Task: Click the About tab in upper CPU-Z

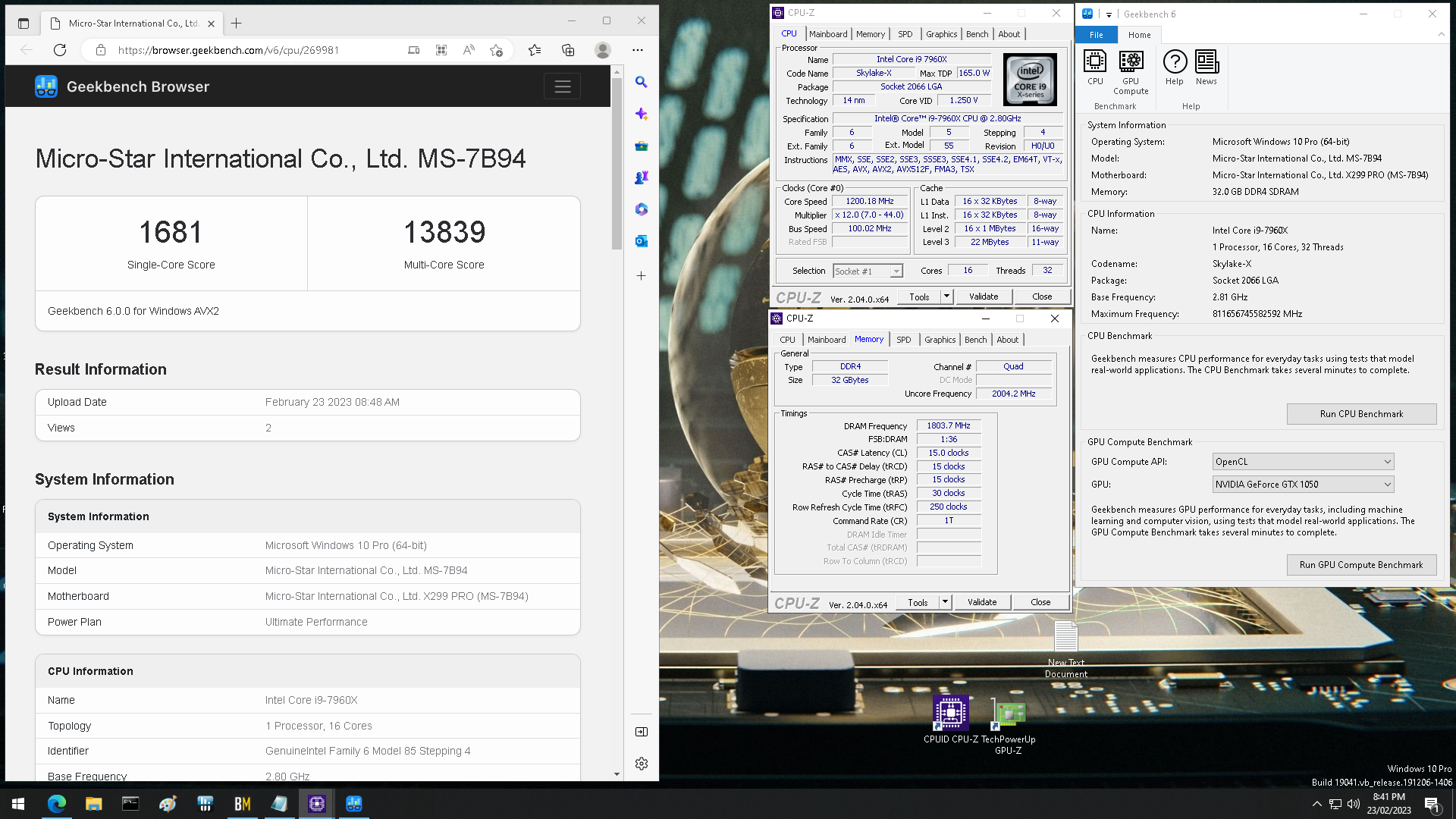Action: [1009, 34]
